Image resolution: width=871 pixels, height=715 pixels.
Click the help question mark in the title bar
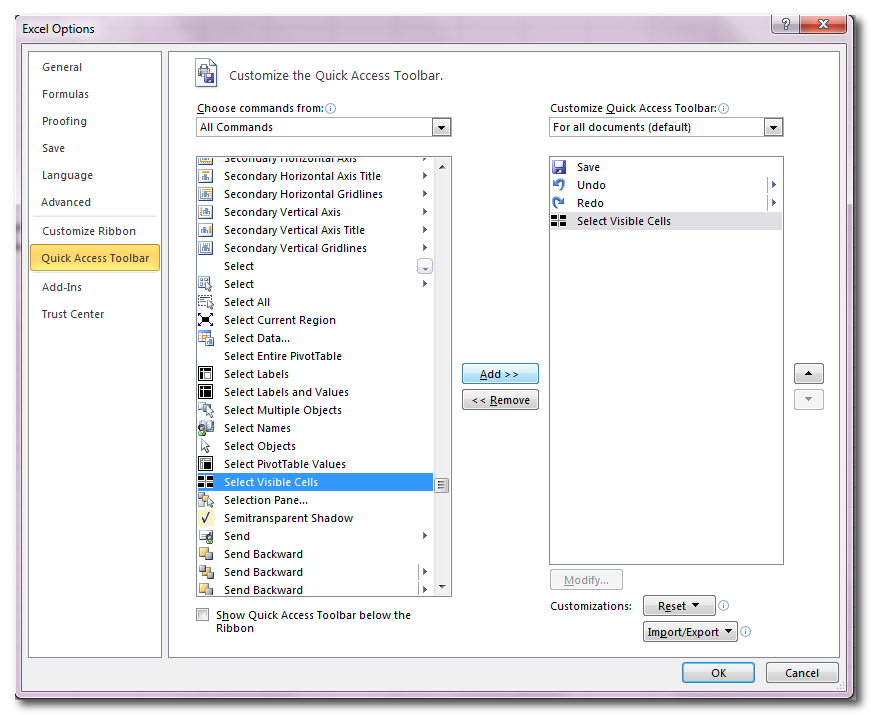tap(786, 24)
